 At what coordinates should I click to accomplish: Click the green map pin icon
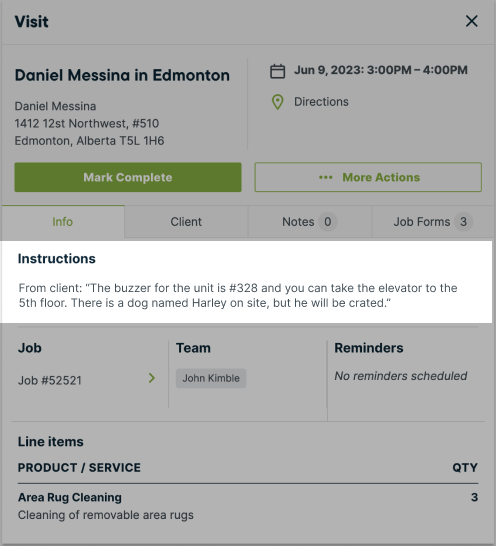click(278, 102)
